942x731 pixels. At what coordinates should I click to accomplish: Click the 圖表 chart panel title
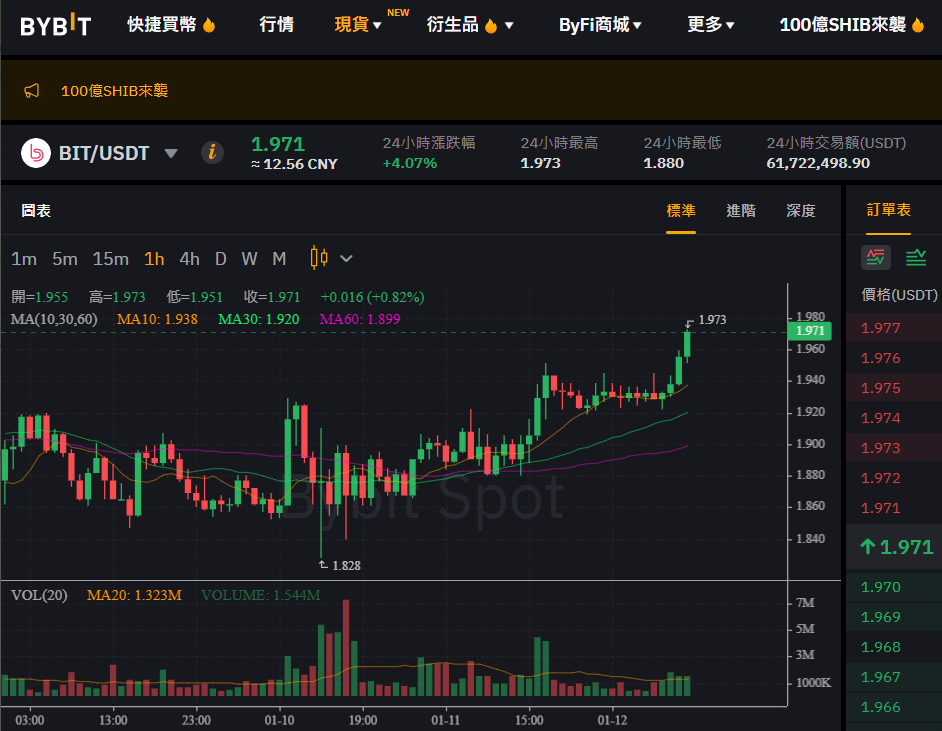[x=36, y=211]
